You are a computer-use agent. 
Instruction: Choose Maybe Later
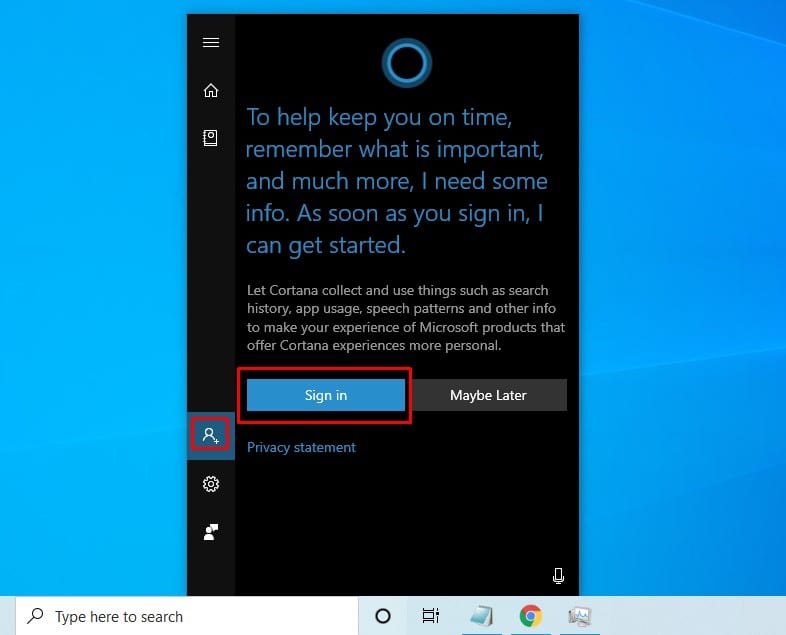[488, 395]
